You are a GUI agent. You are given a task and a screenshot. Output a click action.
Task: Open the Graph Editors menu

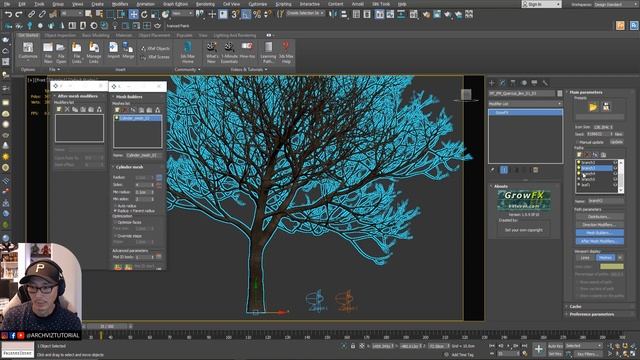176,4
